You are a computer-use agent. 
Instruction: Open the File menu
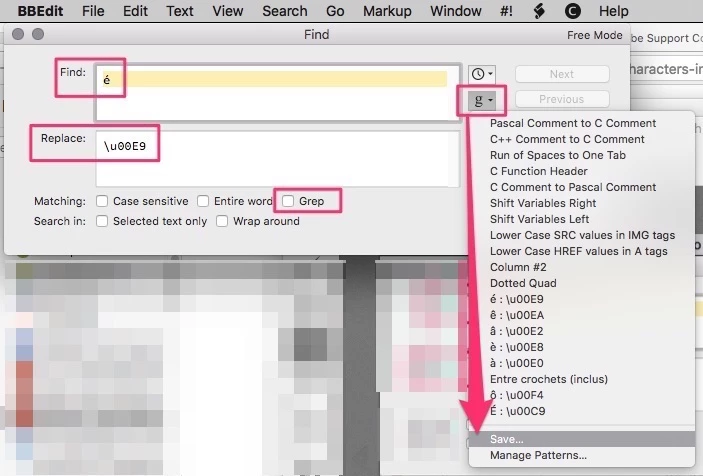(x=93, y=11)
